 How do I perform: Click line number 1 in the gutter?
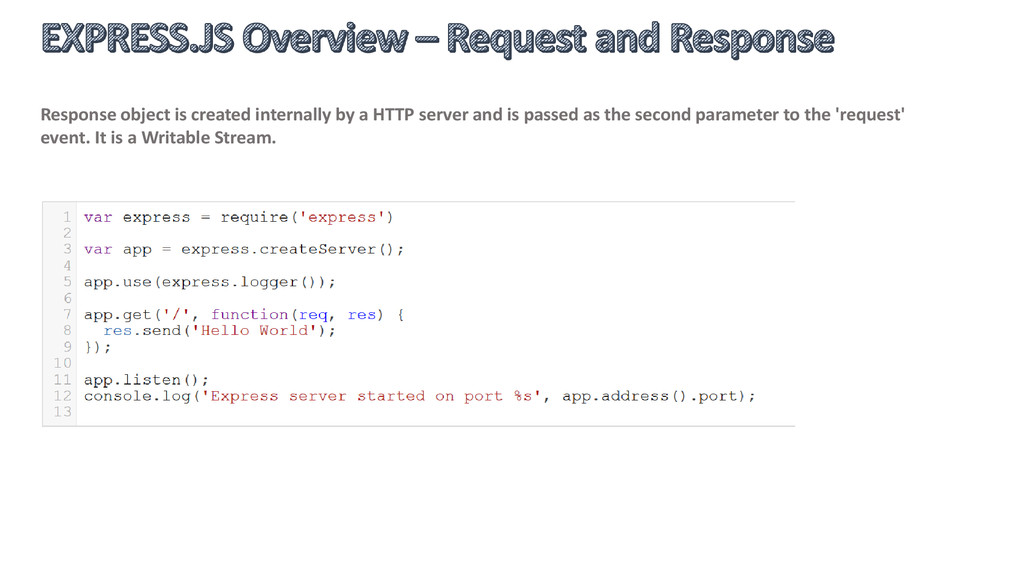[67, 217]
